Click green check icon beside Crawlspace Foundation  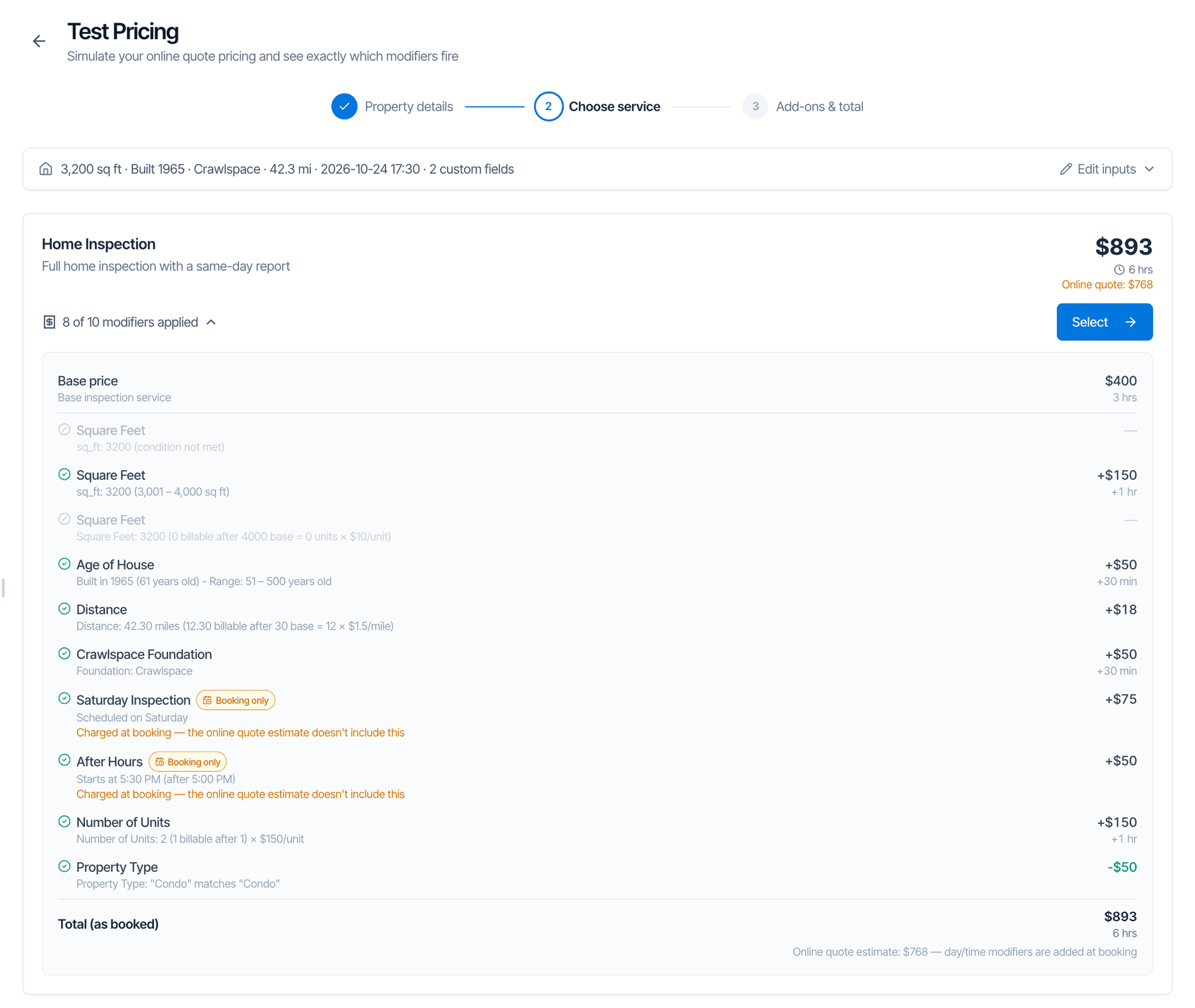64,654
